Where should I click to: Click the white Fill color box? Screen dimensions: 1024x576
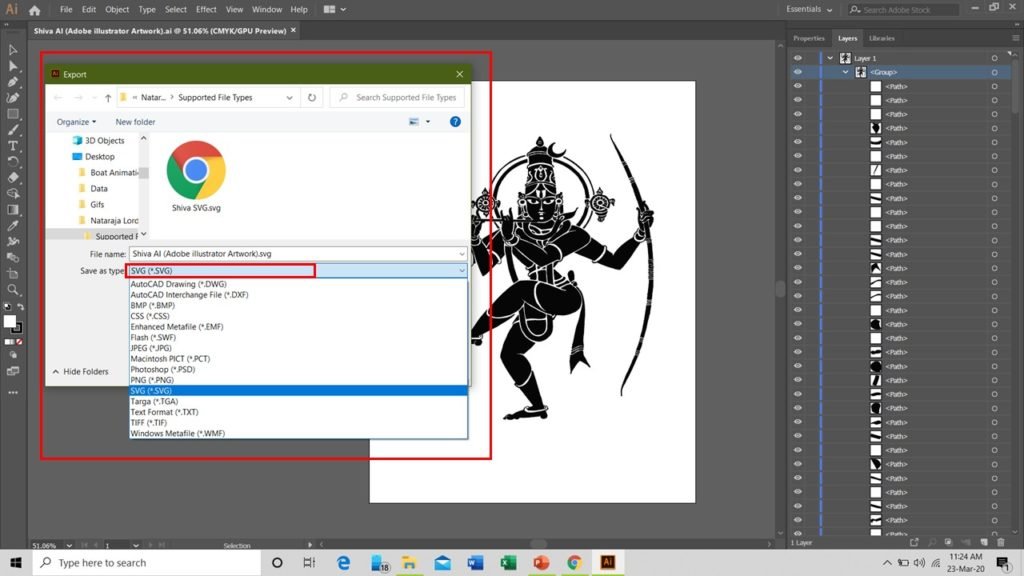(9, 321)
